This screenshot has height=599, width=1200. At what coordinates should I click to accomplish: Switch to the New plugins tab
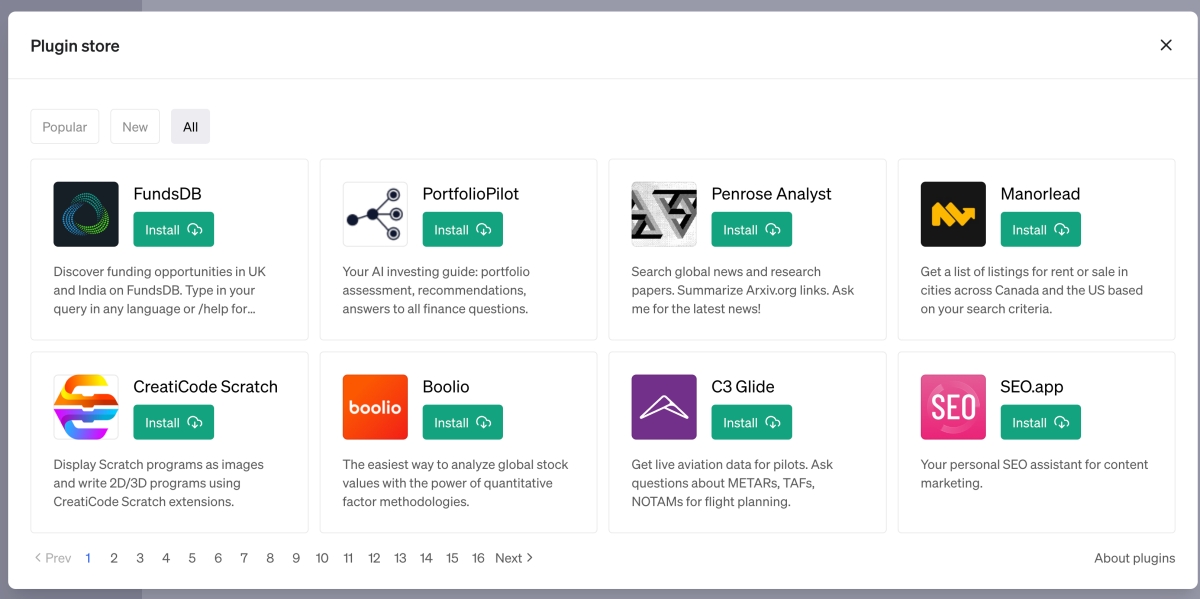point(135,127)
